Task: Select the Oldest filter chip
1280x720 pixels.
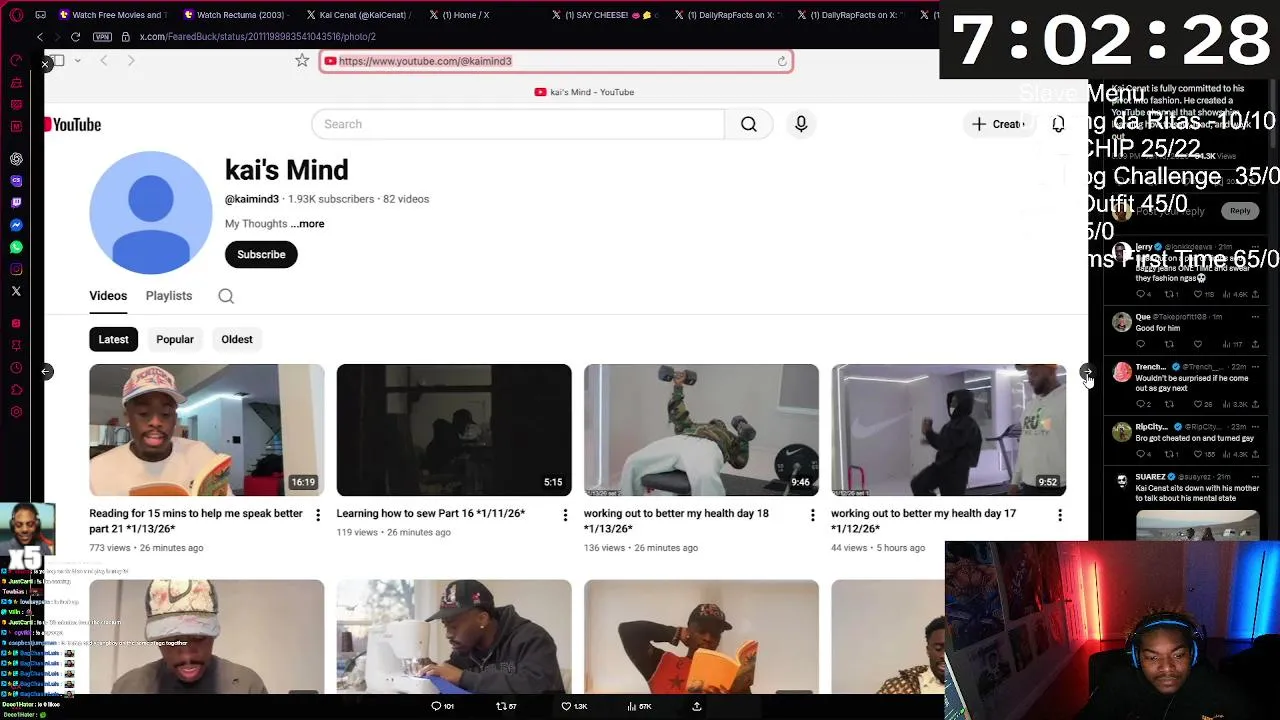Action: pyautogui.click(x=237, y=339)
